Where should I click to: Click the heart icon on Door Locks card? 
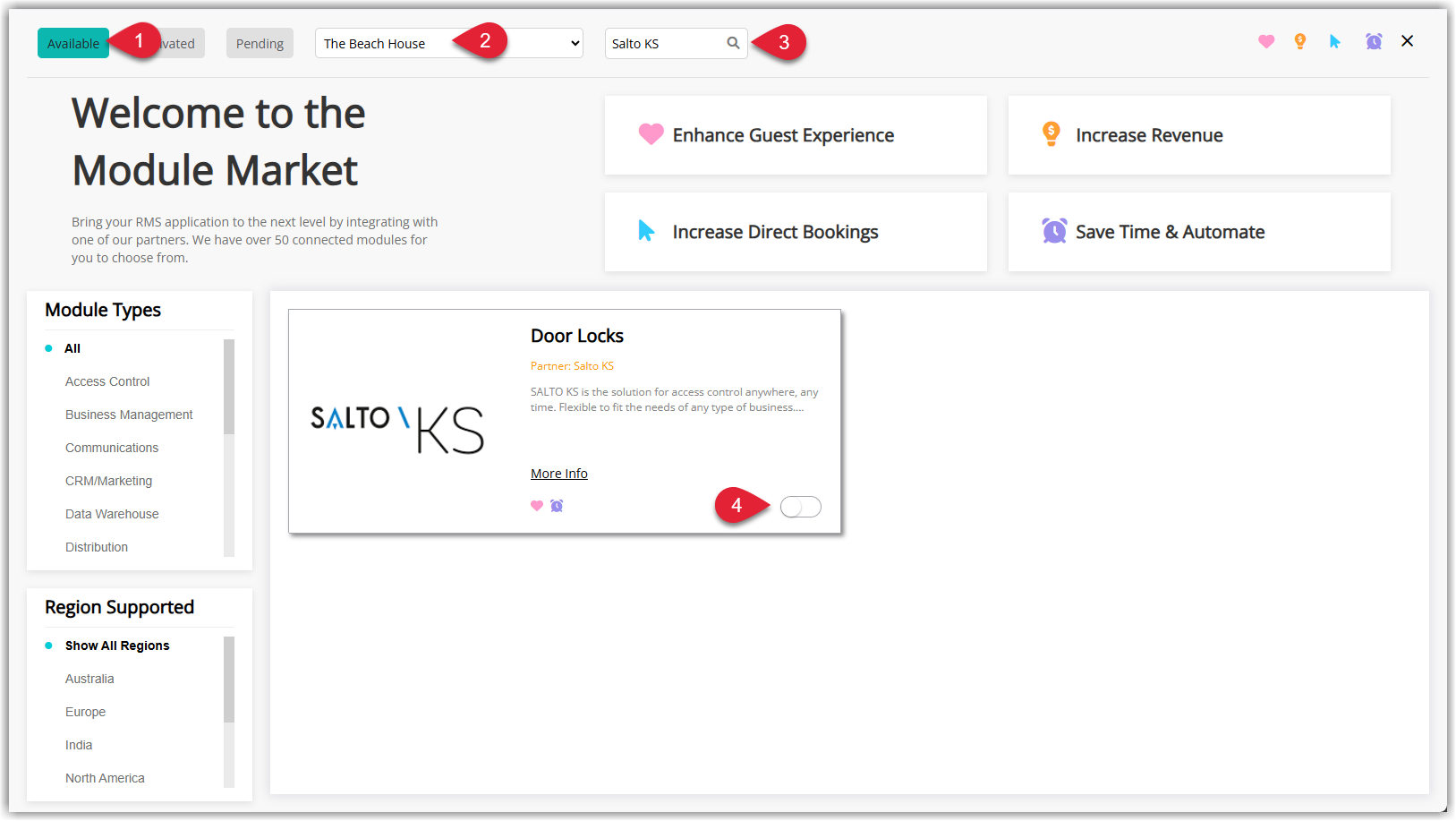537,506
